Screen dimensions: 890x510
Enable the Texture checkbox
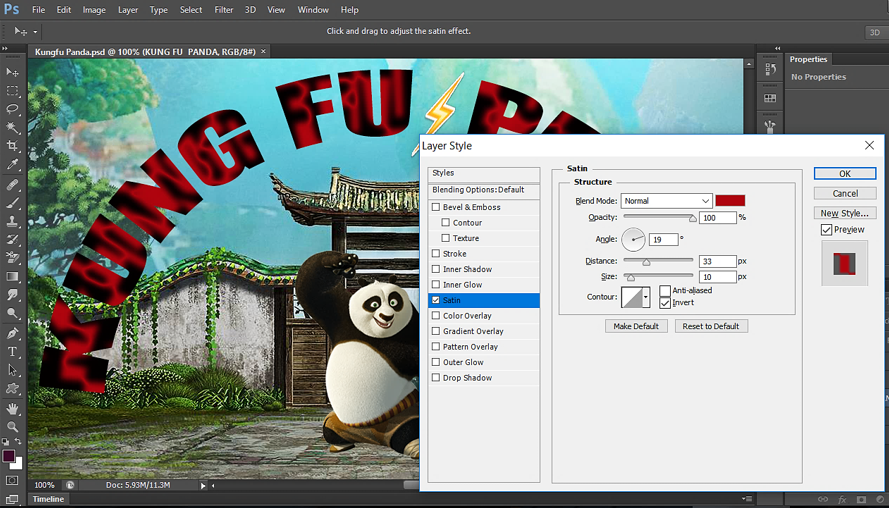click(x=446, y=238)
